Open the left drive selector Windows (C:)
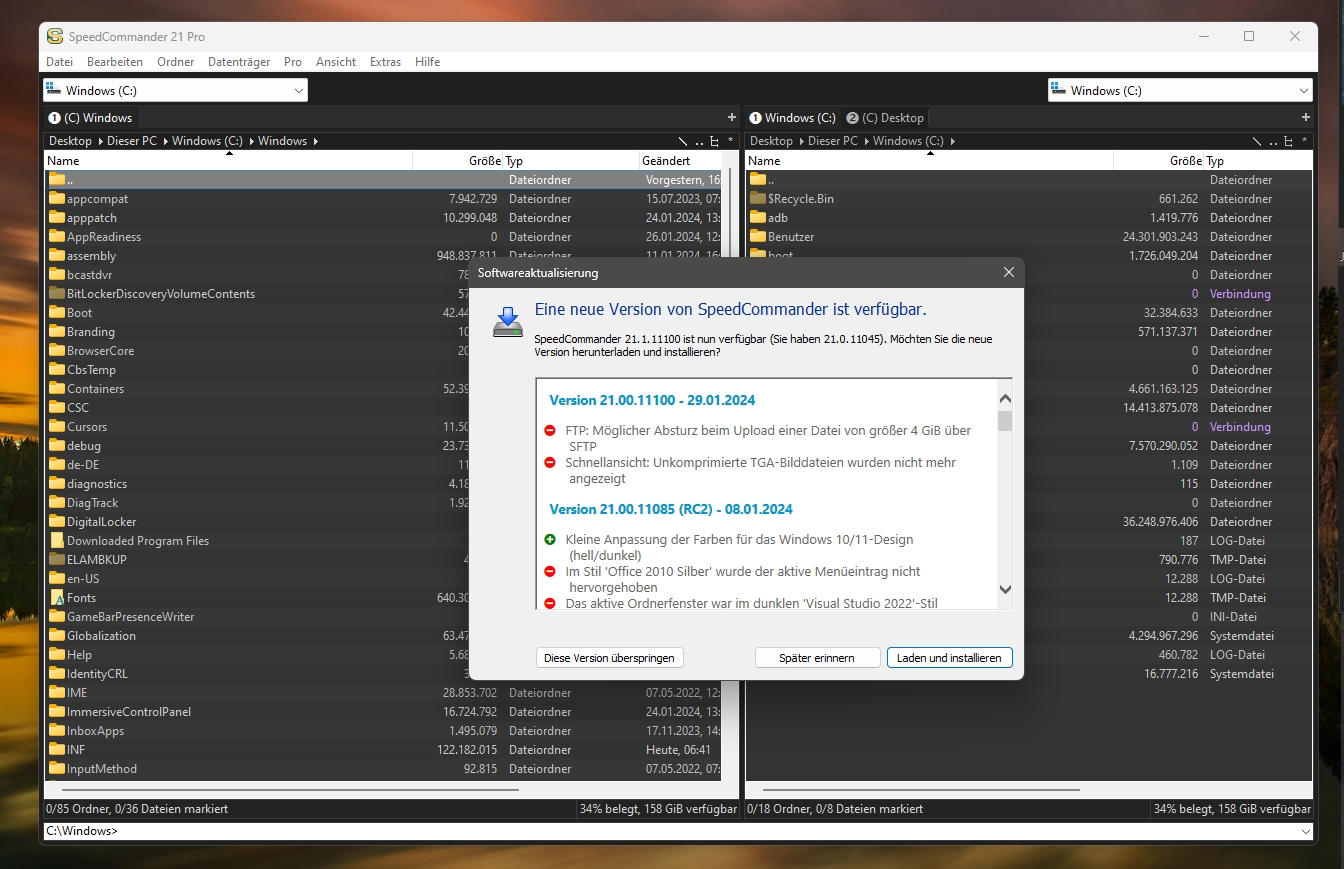 (x=175, y=90)
